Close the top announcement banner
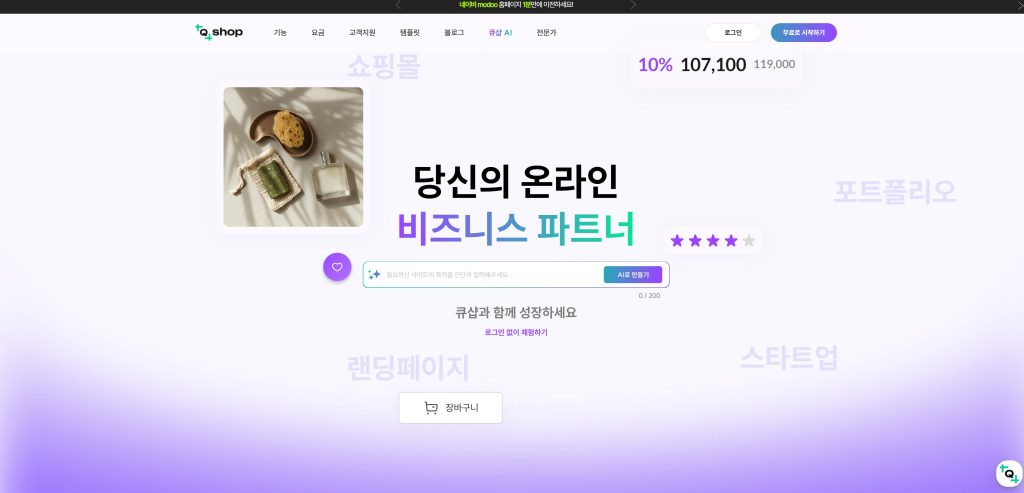The image size is (1024, 493). (x=1019, y=5)
